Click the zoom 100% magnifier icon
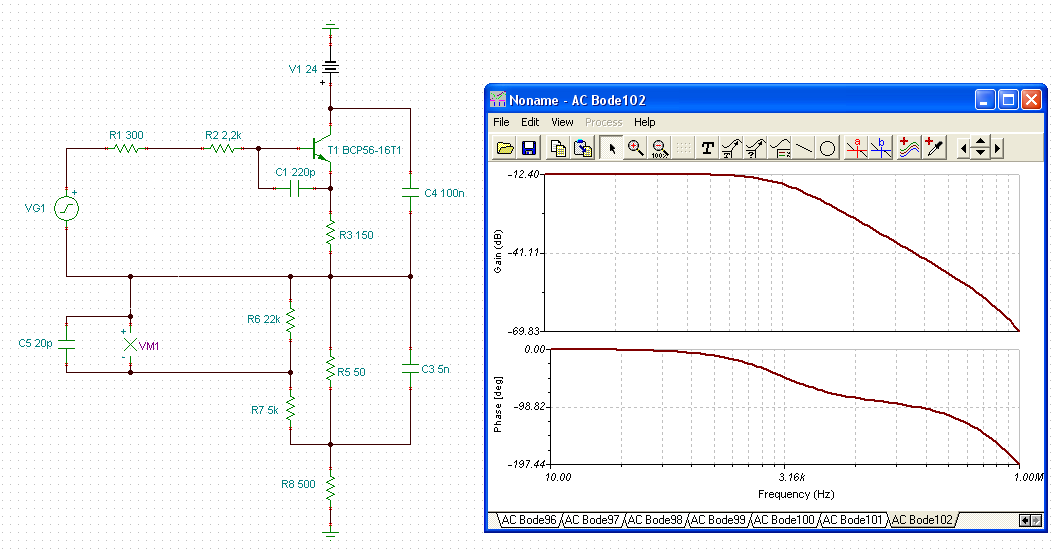The image size is (1058, 554). tap(660, 148)
